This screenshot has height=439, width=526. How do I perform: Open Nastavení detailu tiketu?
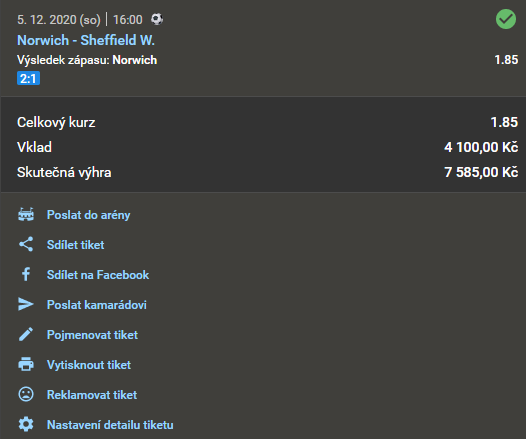point(110,425)
